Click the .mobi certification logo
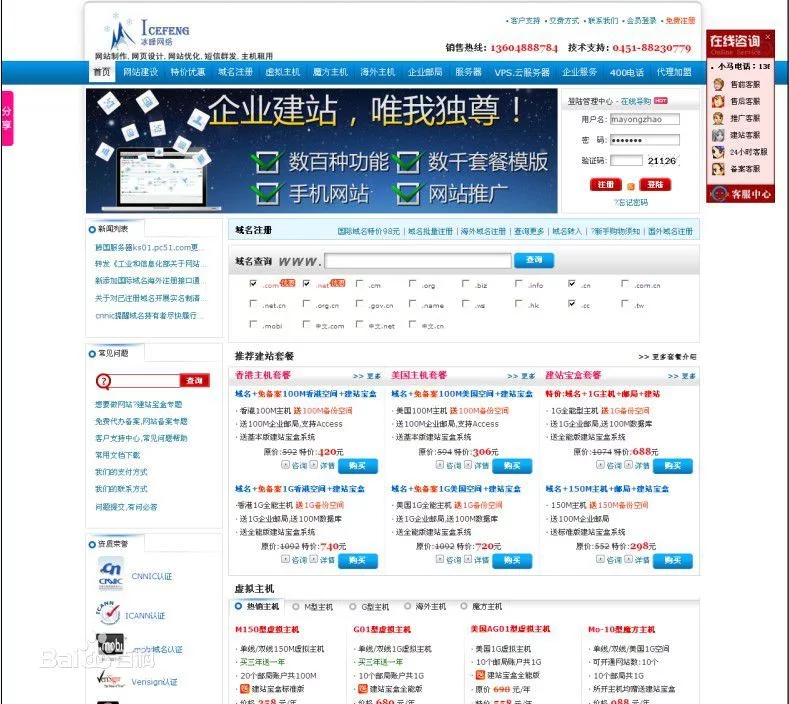 (110, 646)
